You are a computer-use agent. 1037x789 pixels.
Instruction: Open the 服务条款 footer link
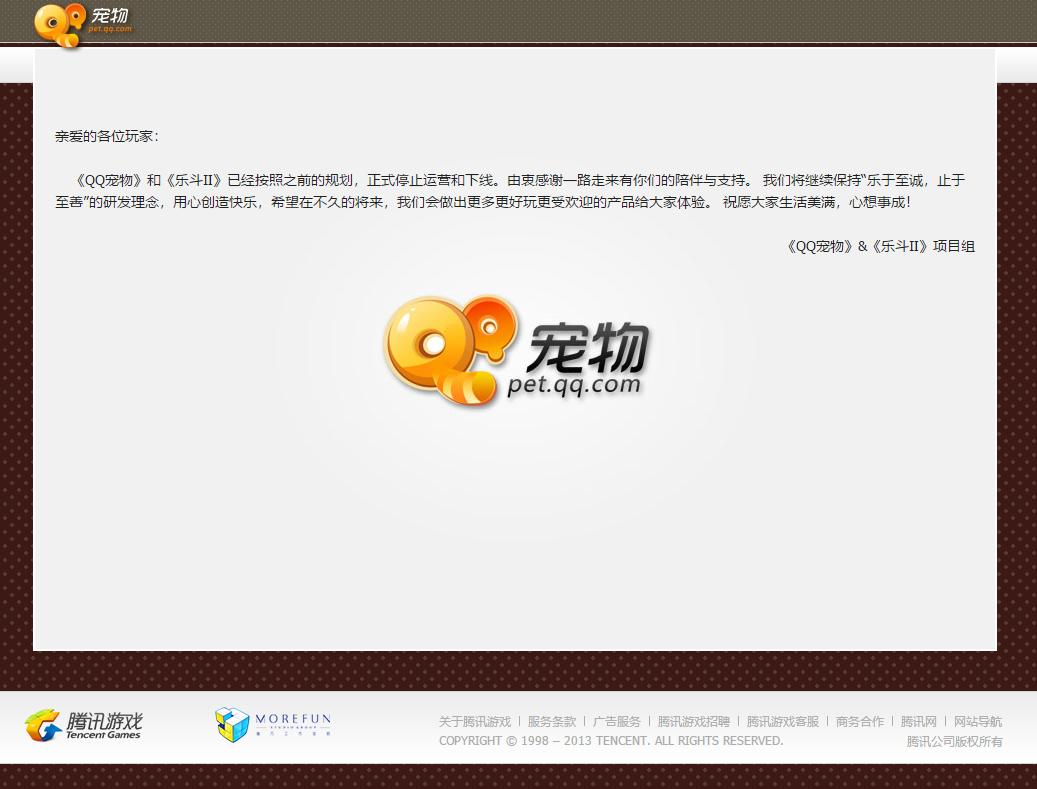pos(552,722)
